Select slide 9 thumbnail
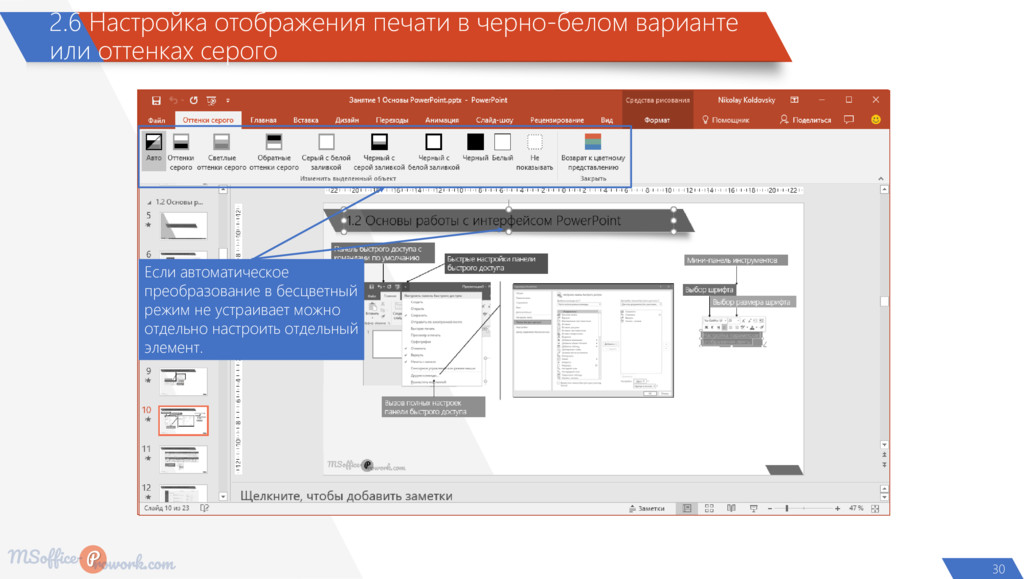 point(184,381)
